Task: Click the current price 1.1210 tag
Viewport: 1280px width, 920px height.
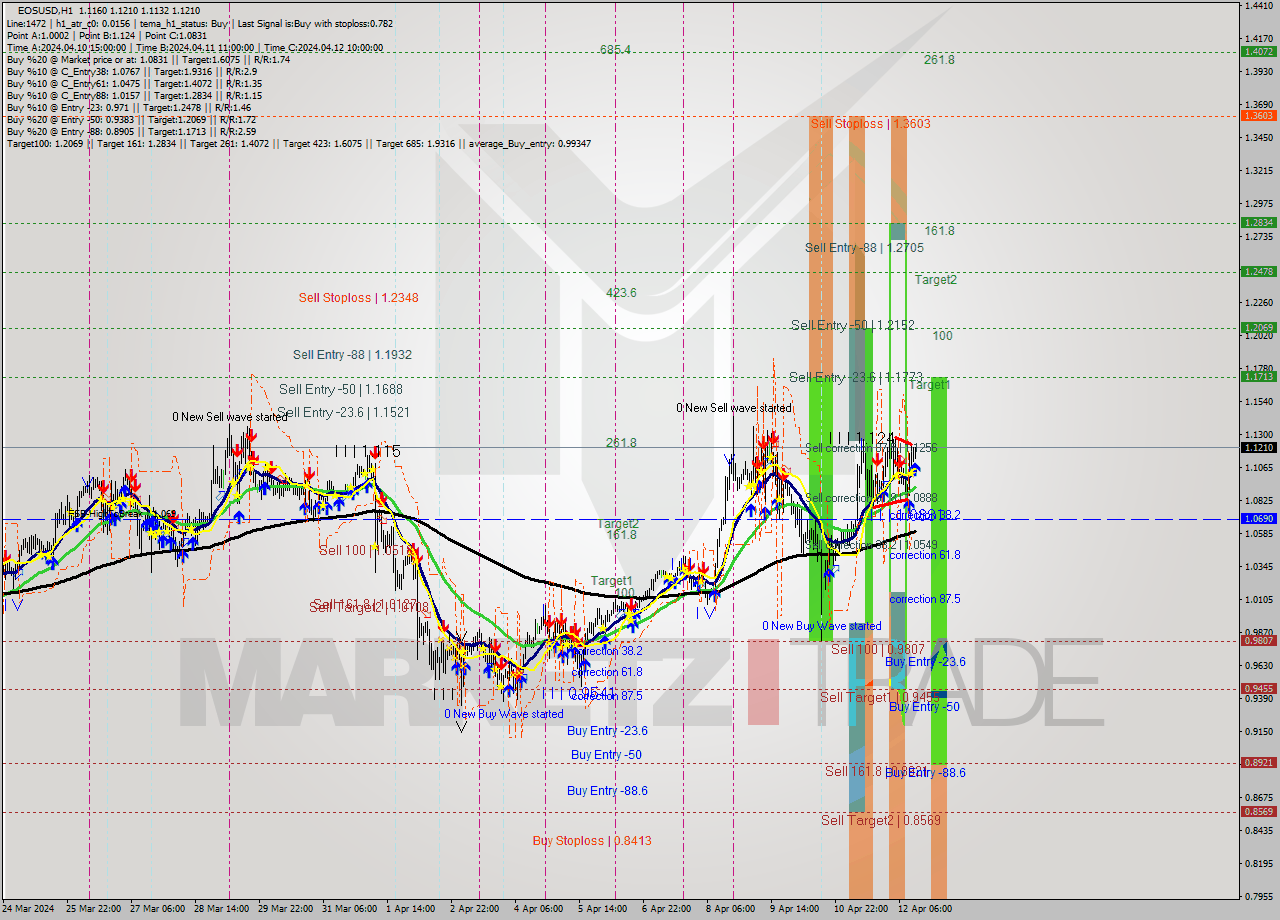Action: pos(1257,448)
